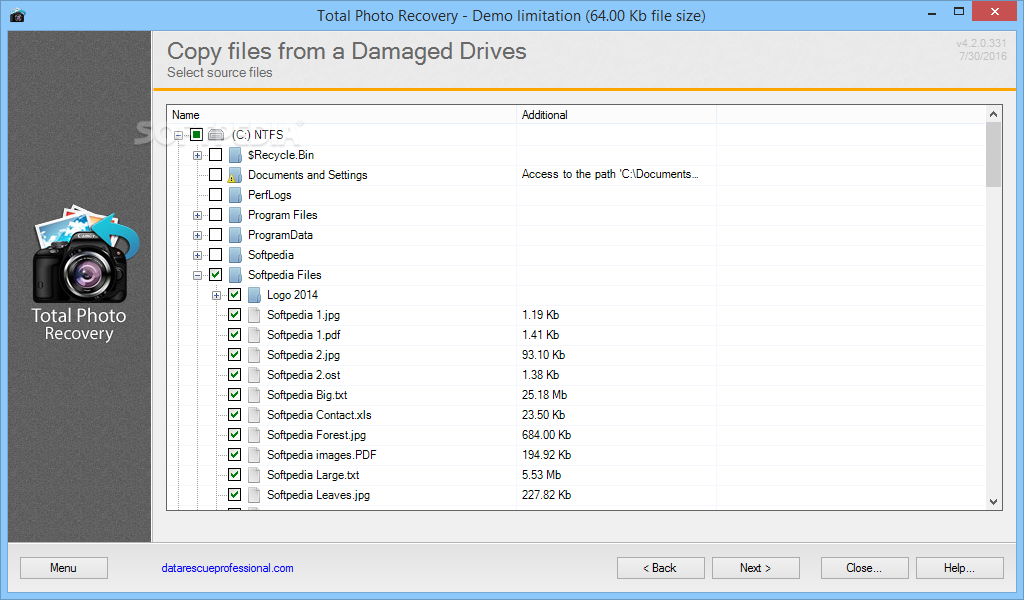The image size is (1024, 600).
Task: Check the ProgramData checkbox
Action: coord(216,234)
